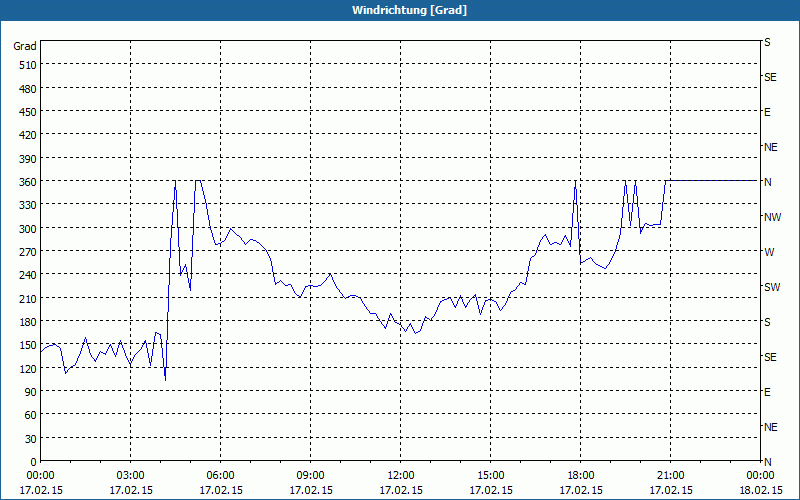Click the Grad y-axis unit label

click(25, 46)
